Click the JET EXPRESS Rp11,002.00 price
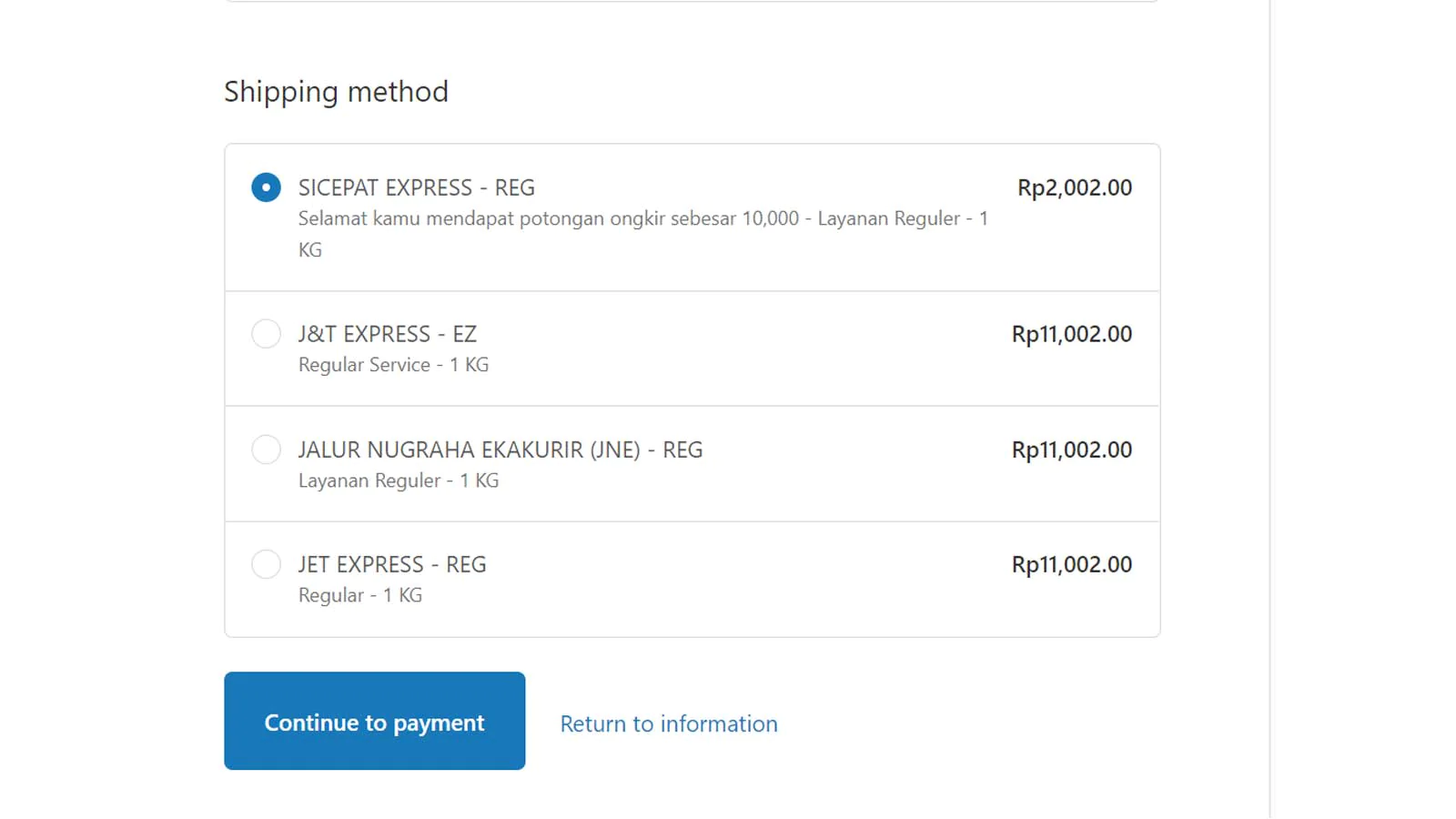 (x=1072, y=564)
